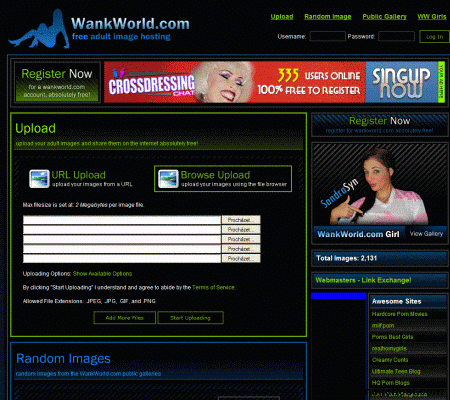The width and height of the screenshot is (450, 400).
Task: Click the Allowed File Extensions text line
Action: 89,301
